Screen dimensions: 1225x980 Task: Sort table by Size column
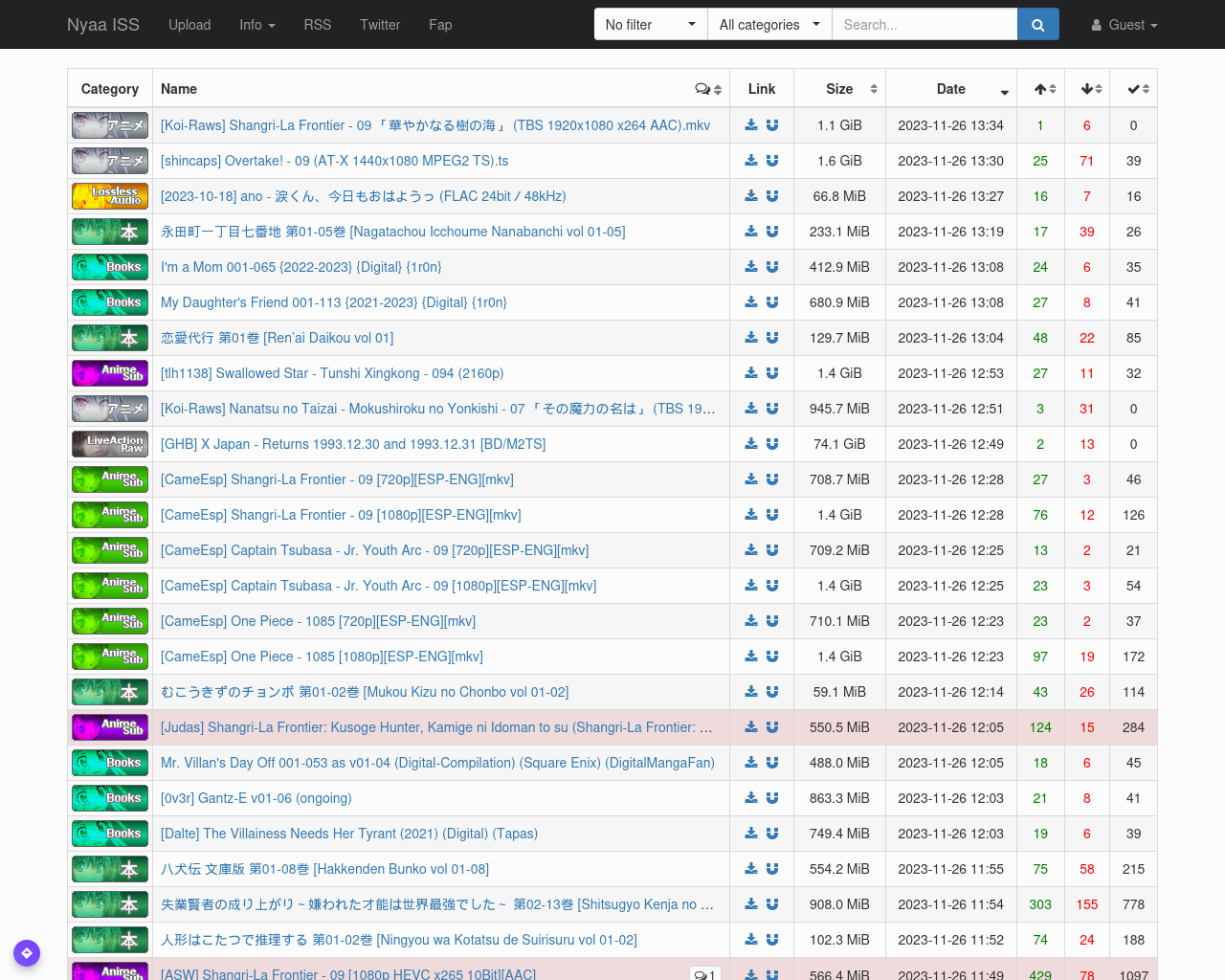(x=840, y=89)
